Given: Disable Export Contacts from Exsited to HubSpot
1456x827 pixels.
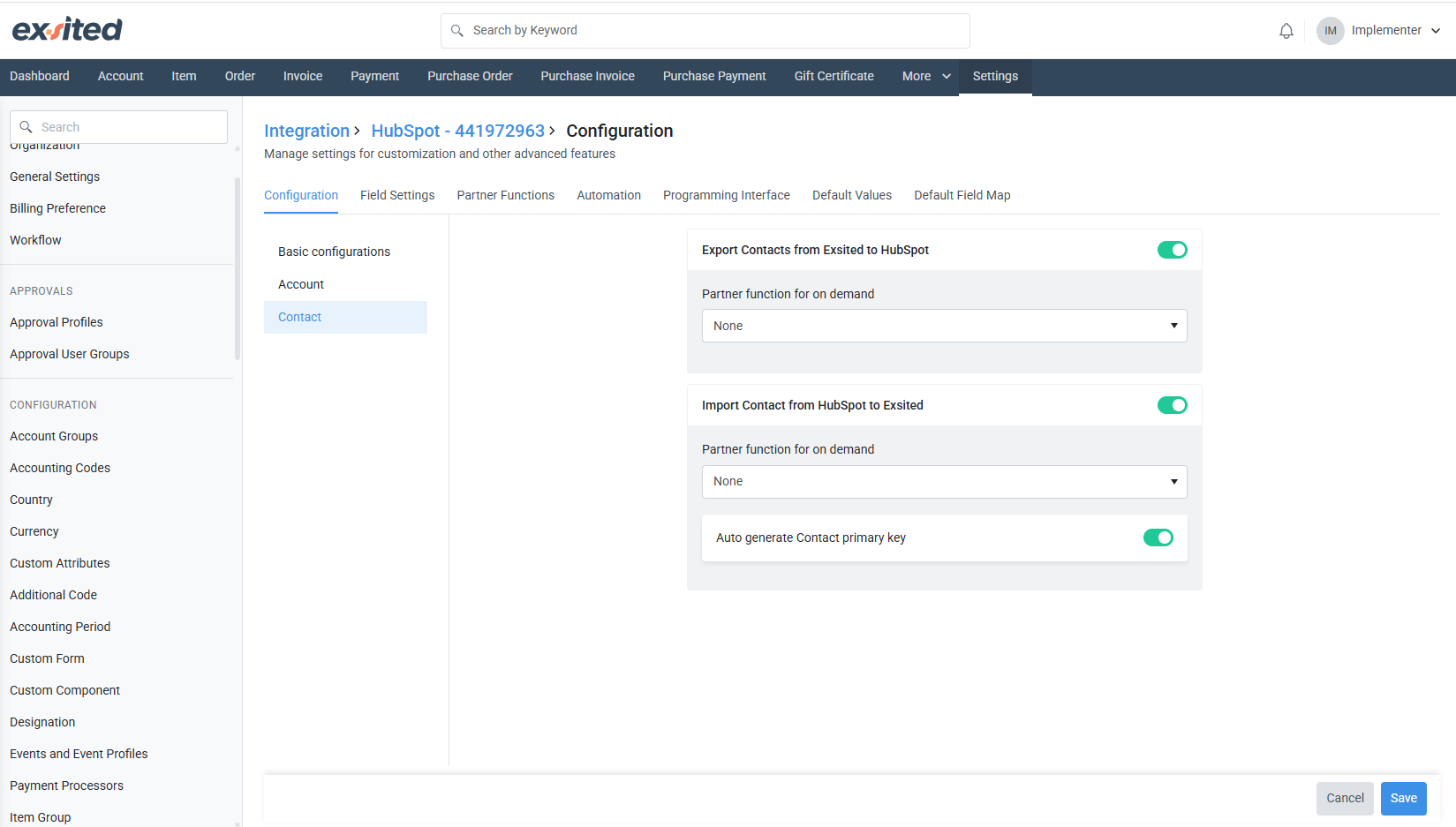Looking at the screenshot, I should click(x=1172, y=250).
